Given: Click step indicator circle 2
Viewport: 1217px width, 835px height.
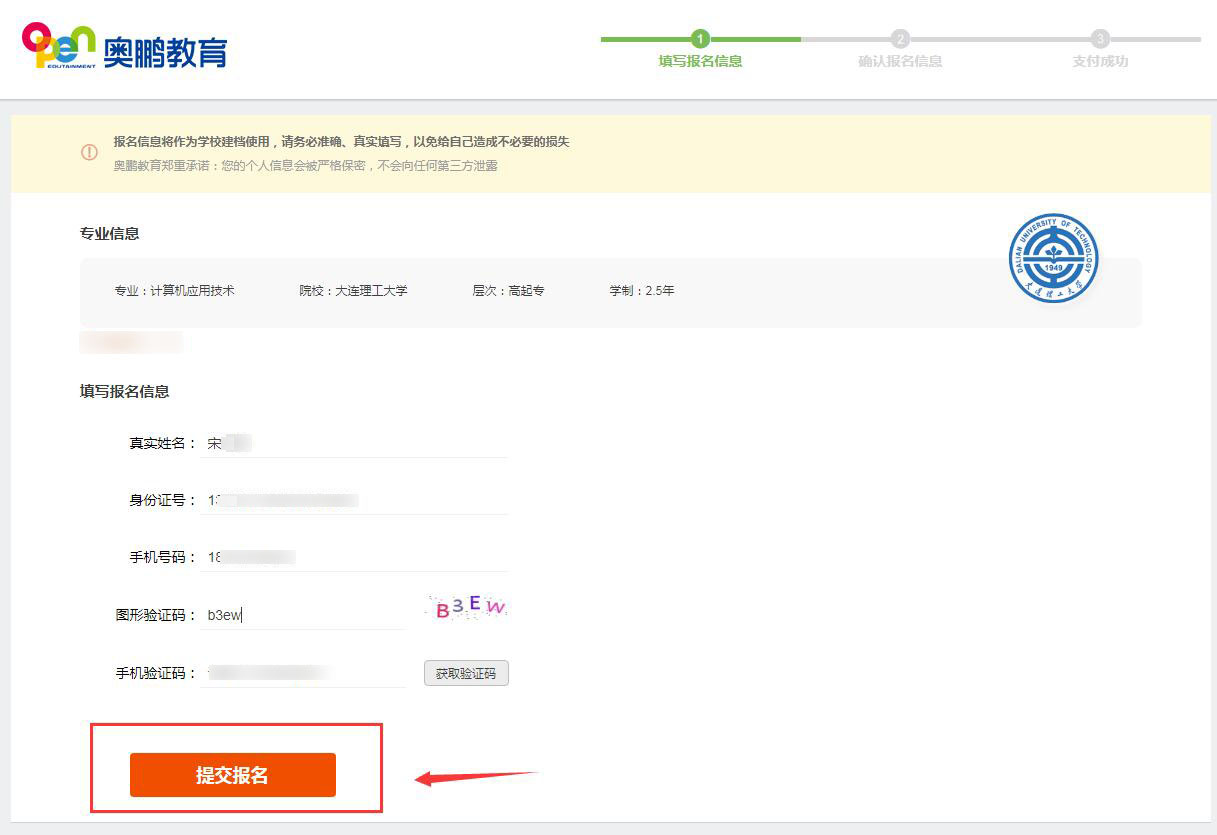Looking at the screenshot, I should 899,38.
